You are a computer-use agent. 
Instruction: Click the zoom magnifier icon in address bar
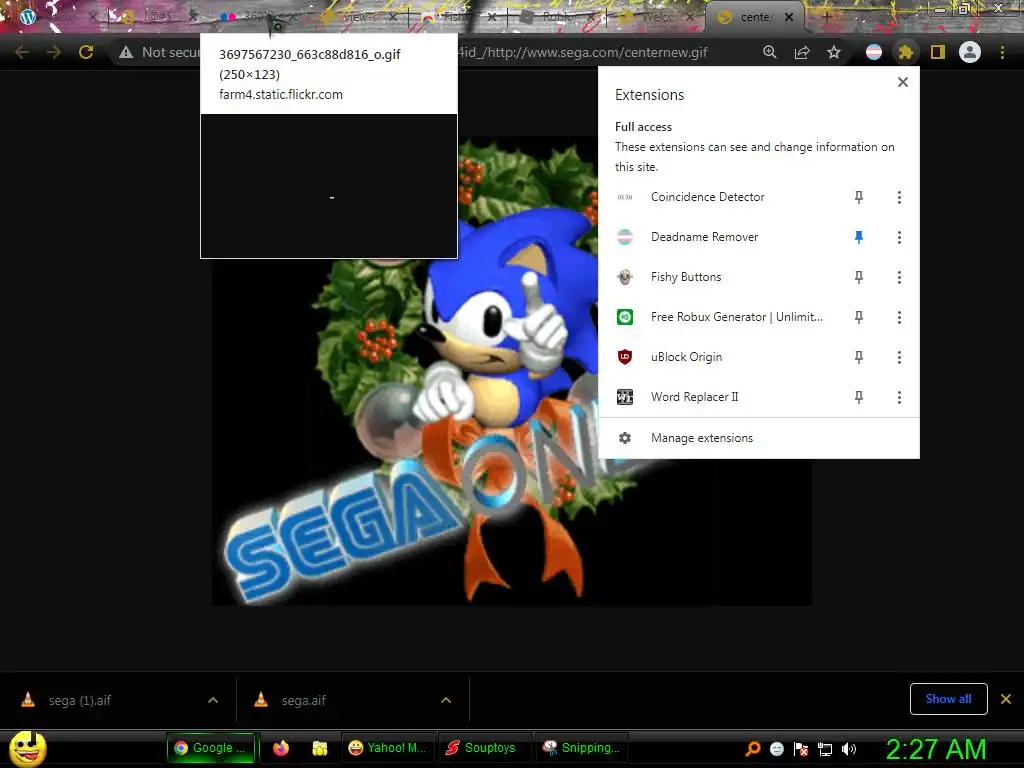click(x=770, y=52)
